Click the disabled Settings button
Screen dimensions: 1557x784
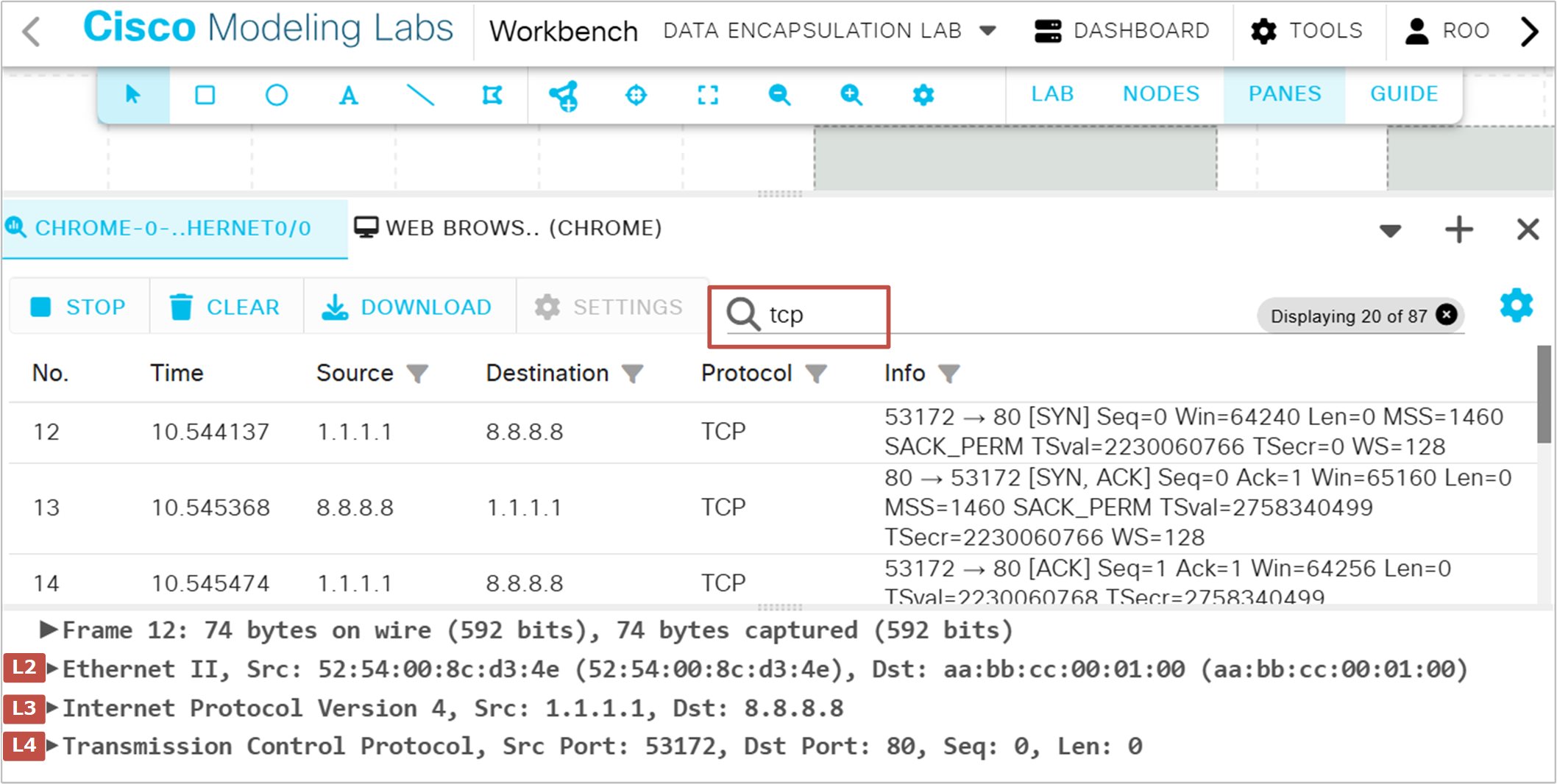611,307
